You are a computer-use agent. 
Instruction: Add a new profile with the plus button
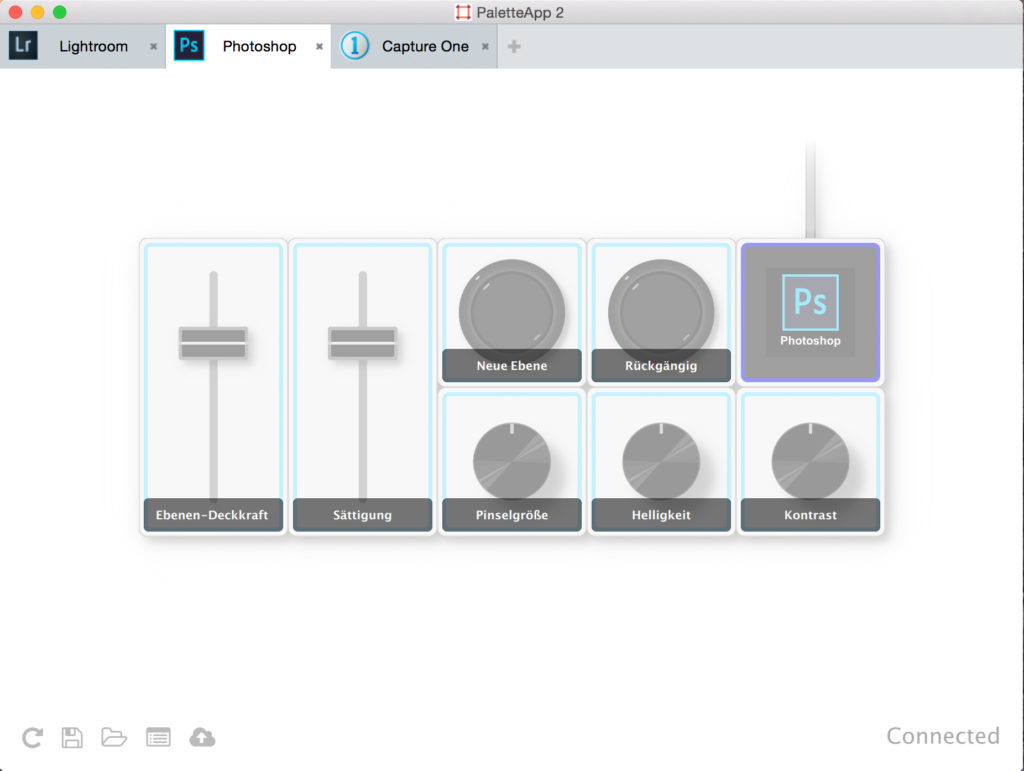(514, 46)
